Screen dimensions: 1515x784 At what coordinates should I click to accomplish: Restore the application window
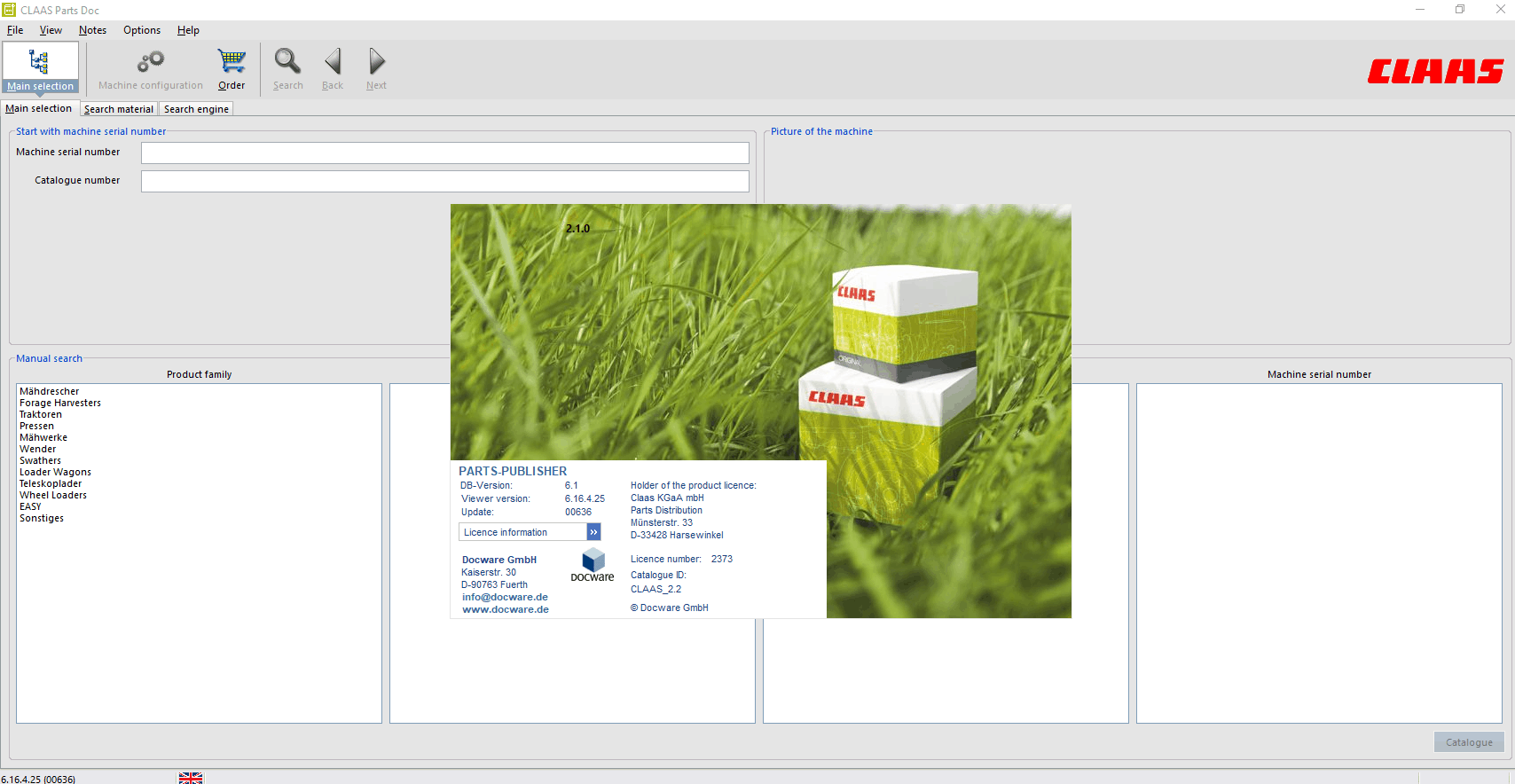point(1460,10)
